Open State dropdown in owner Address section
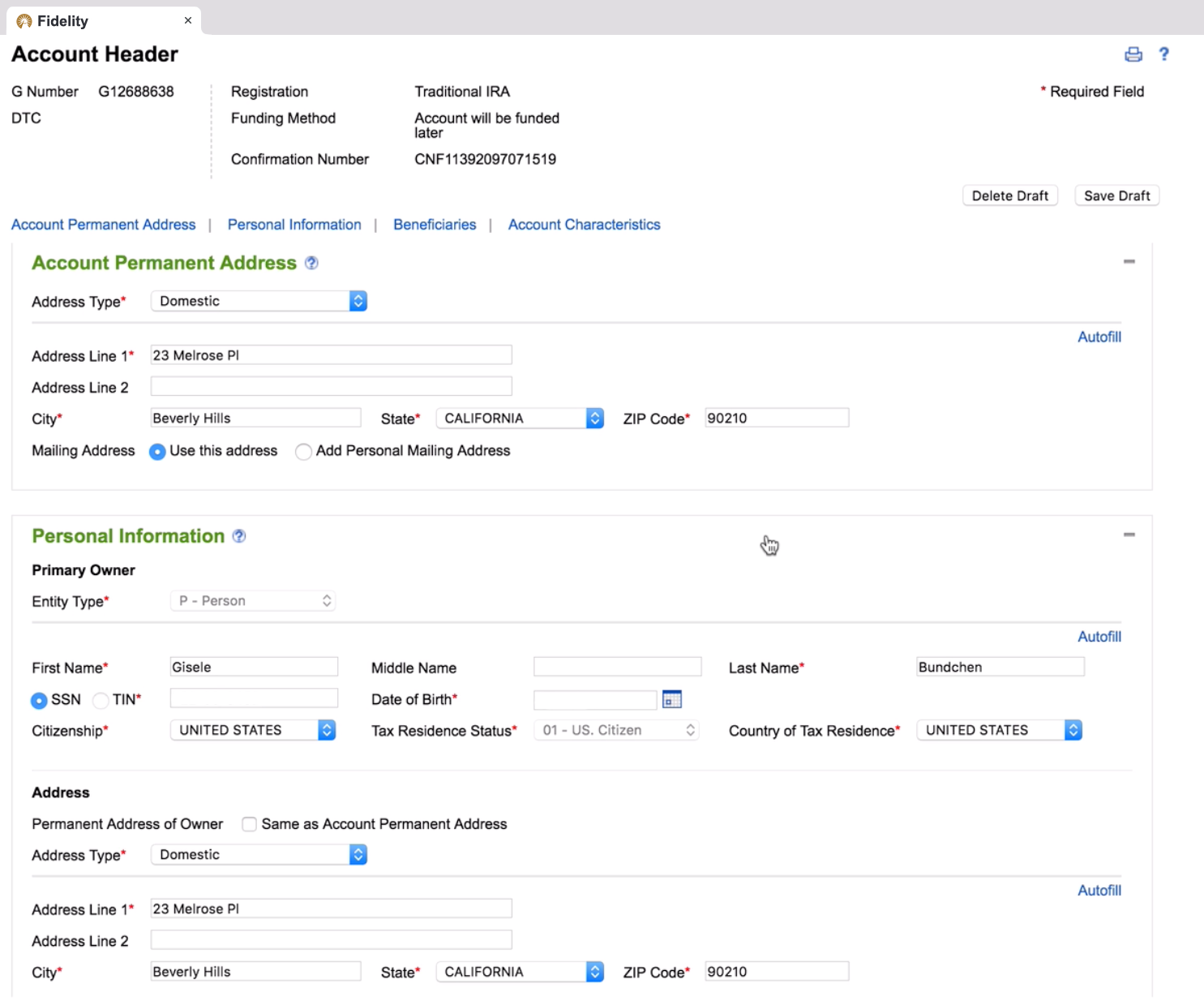This screenshot has width=1204, height=1005. tap(520, 972)
